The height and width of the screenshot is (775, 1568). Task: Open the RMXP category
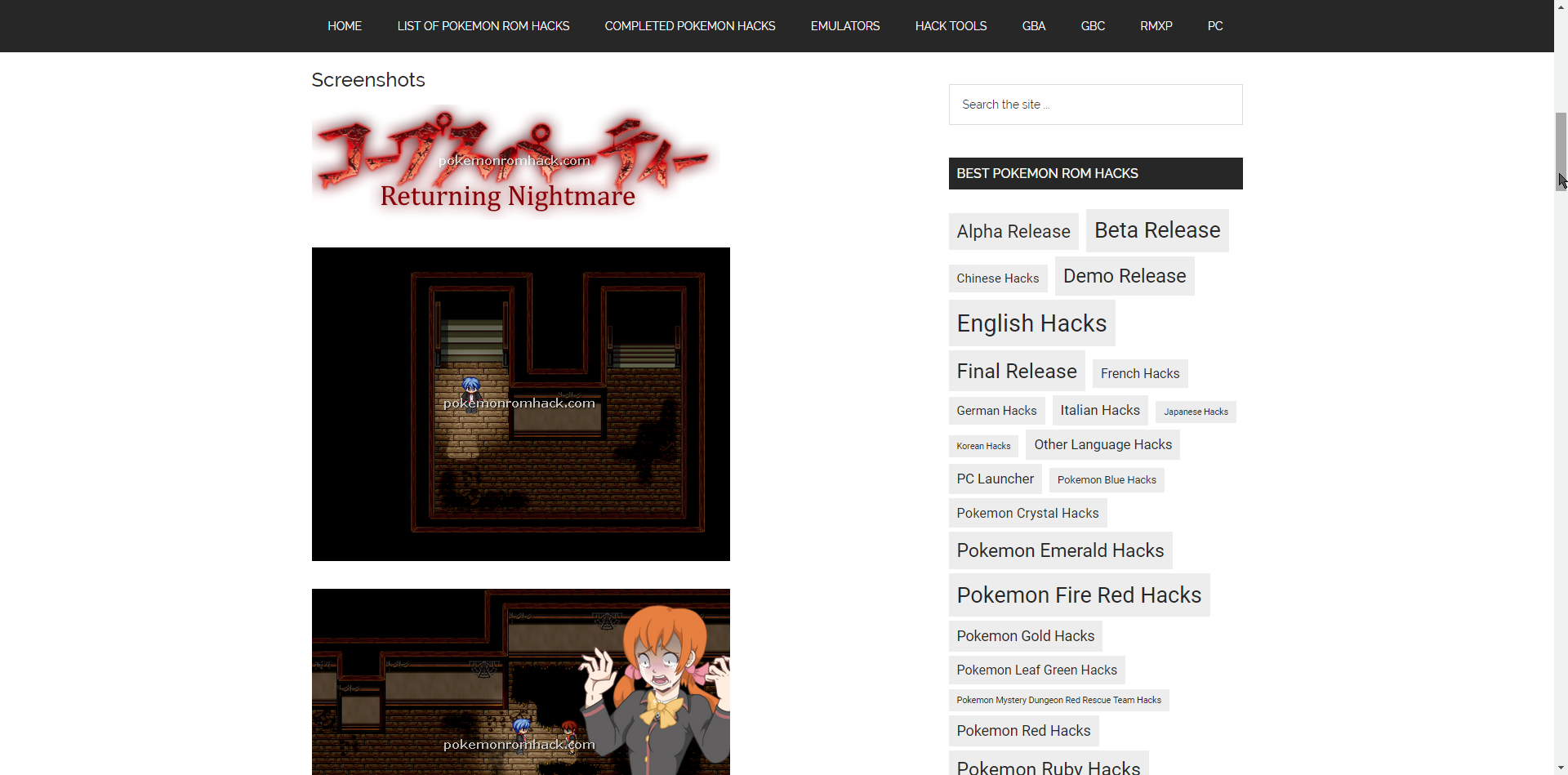[x=1156, y=26]
